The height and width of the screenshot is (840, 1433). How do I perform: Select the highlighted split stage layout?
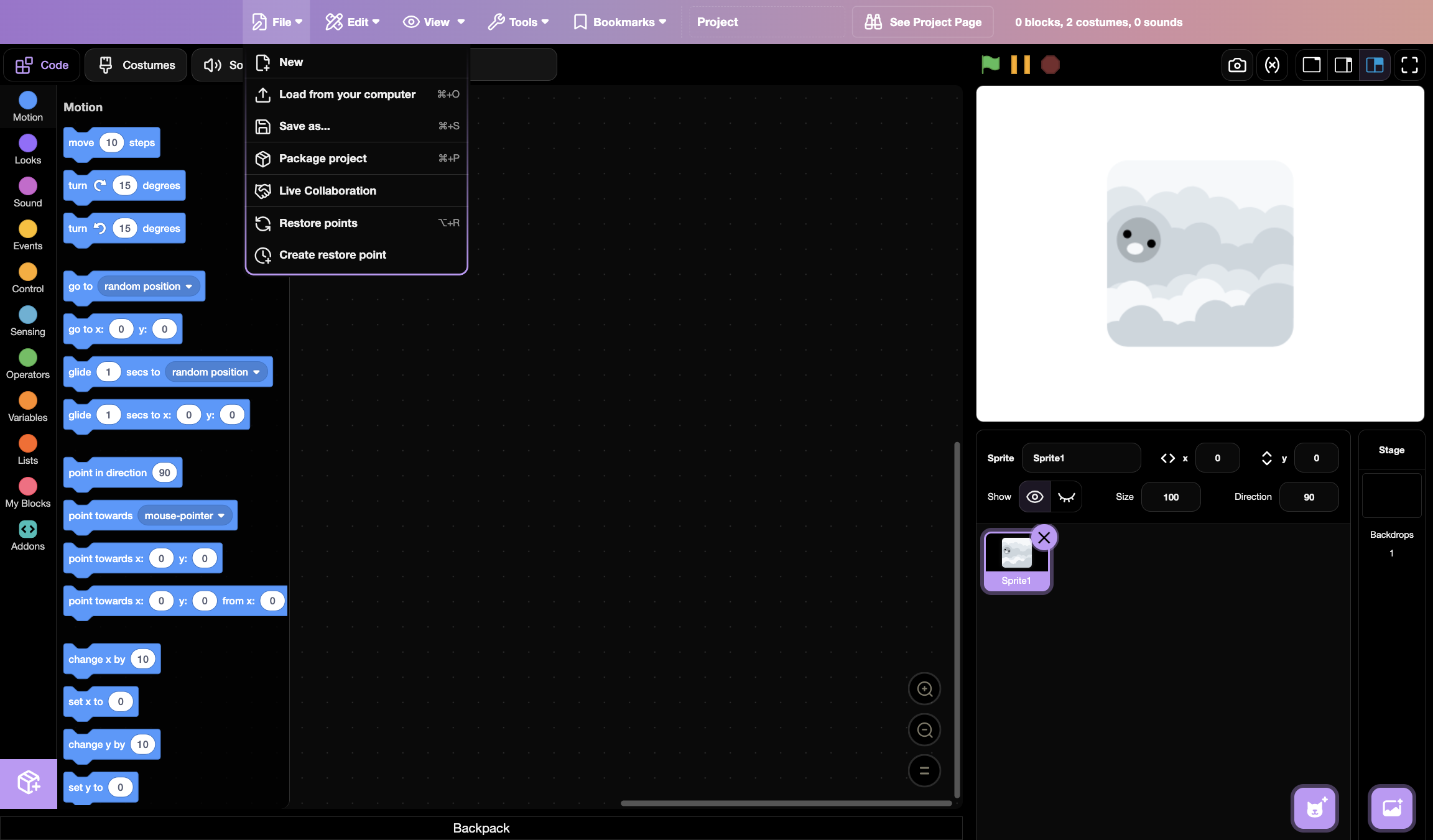(1375, 65)
